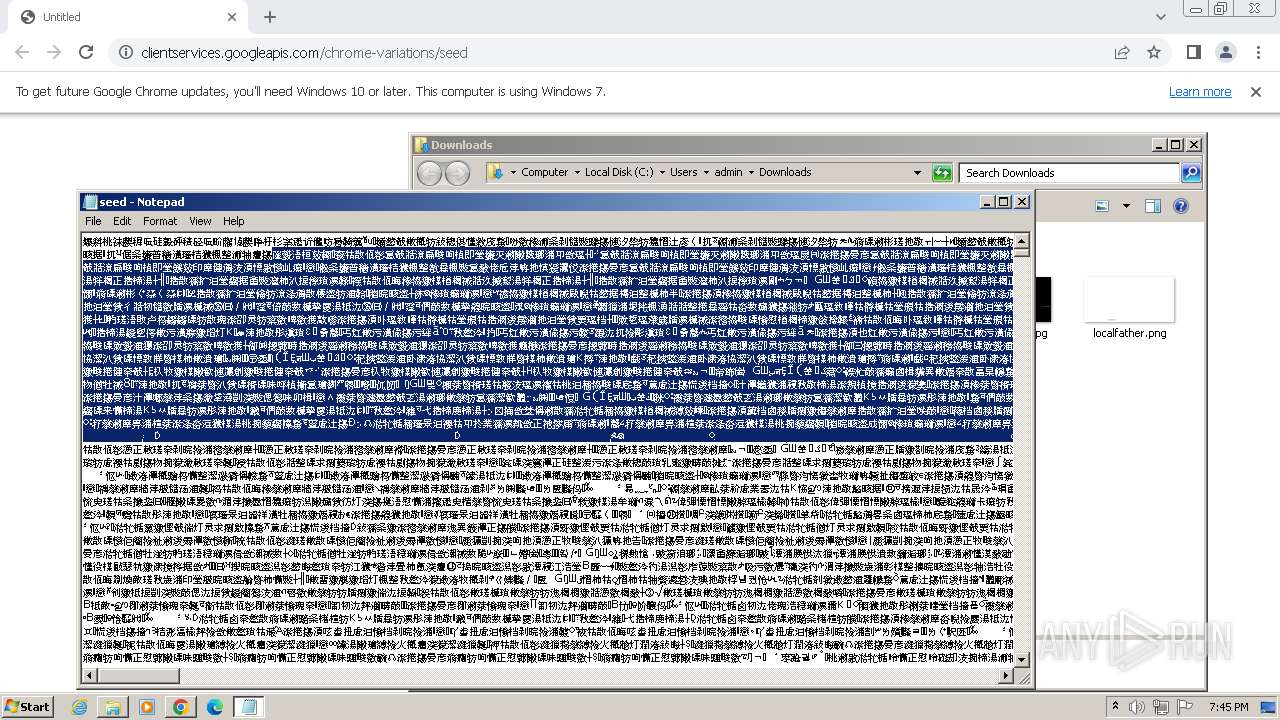Toggle the Explorer preview pane
Viewport: 1280px width, 720px height.
pos(1153,206)
